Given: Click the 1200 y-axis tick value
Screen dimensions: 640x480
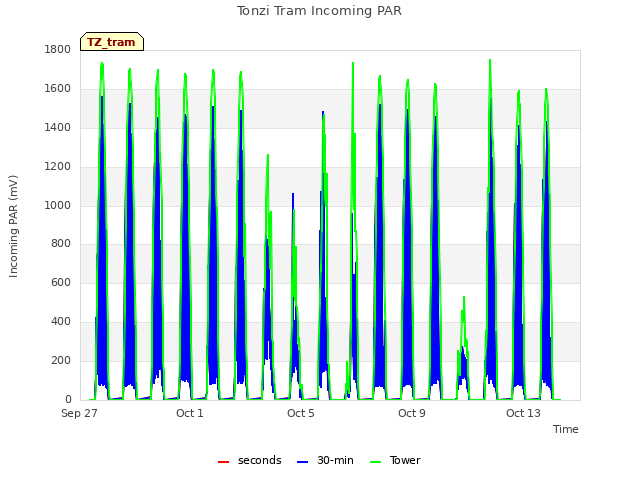Looking at the screenshot, I should tap(58, 167).
